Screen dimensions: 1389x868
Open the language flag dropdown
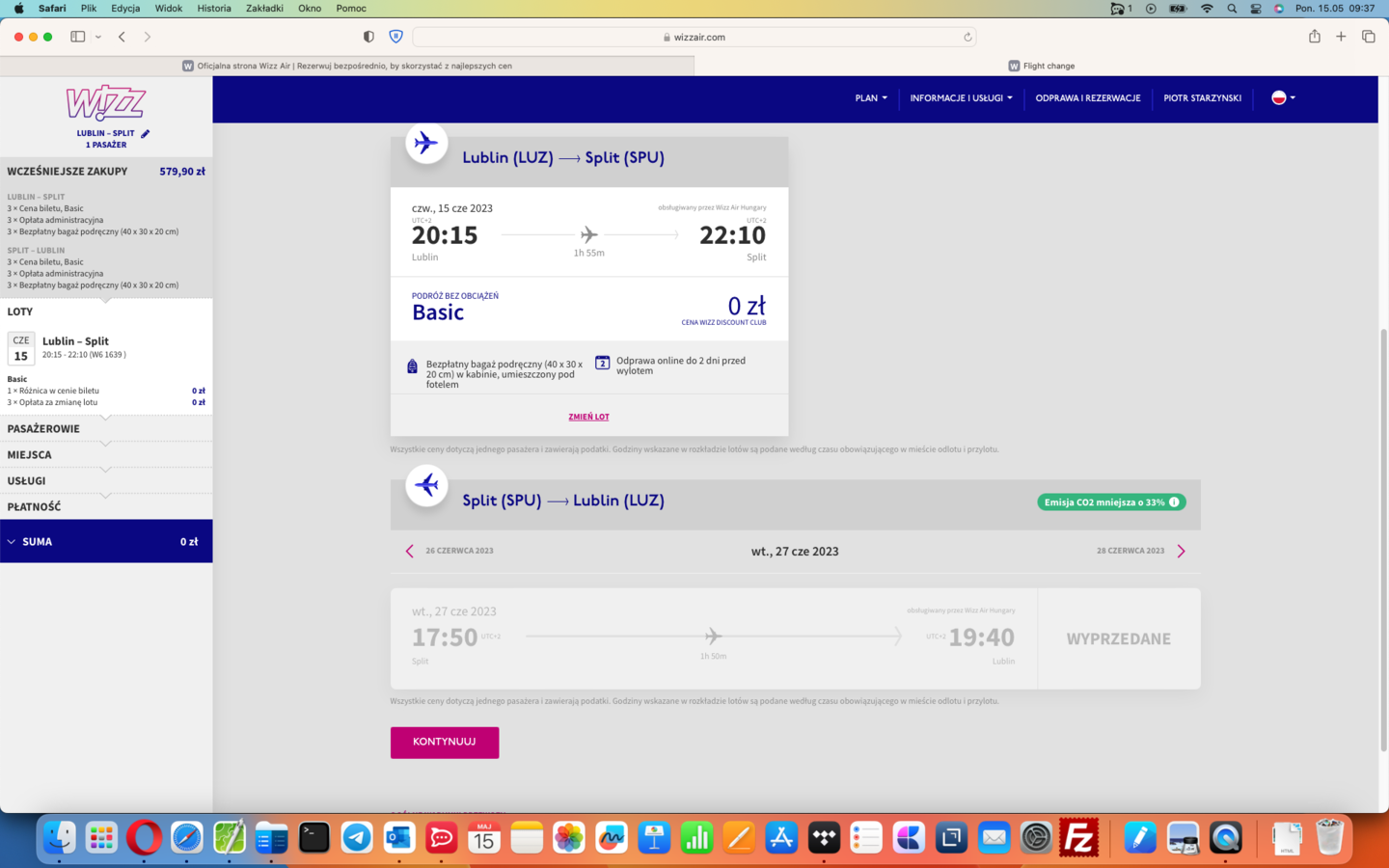(1283, 98)
